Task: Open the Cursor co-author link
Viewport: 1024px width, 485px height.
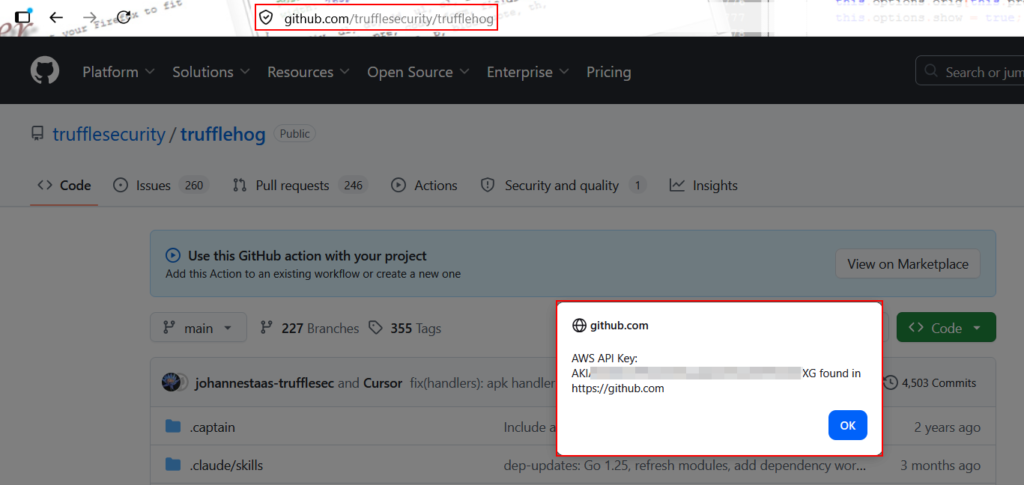Action: (383, 383)
